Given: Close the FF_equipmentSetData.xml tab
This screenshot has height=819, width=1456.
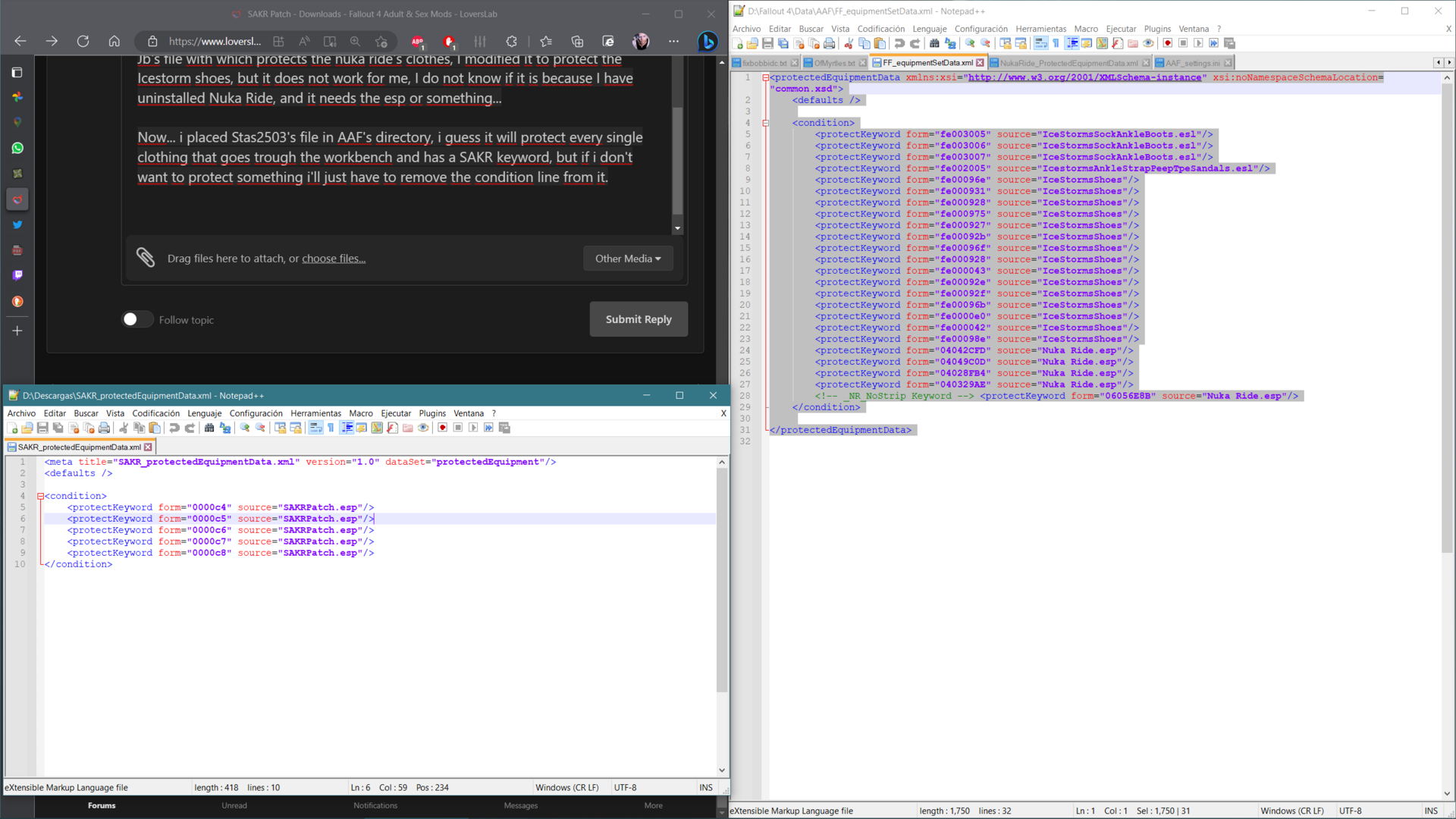Looking at the screenshot, I should click(980, 63).
